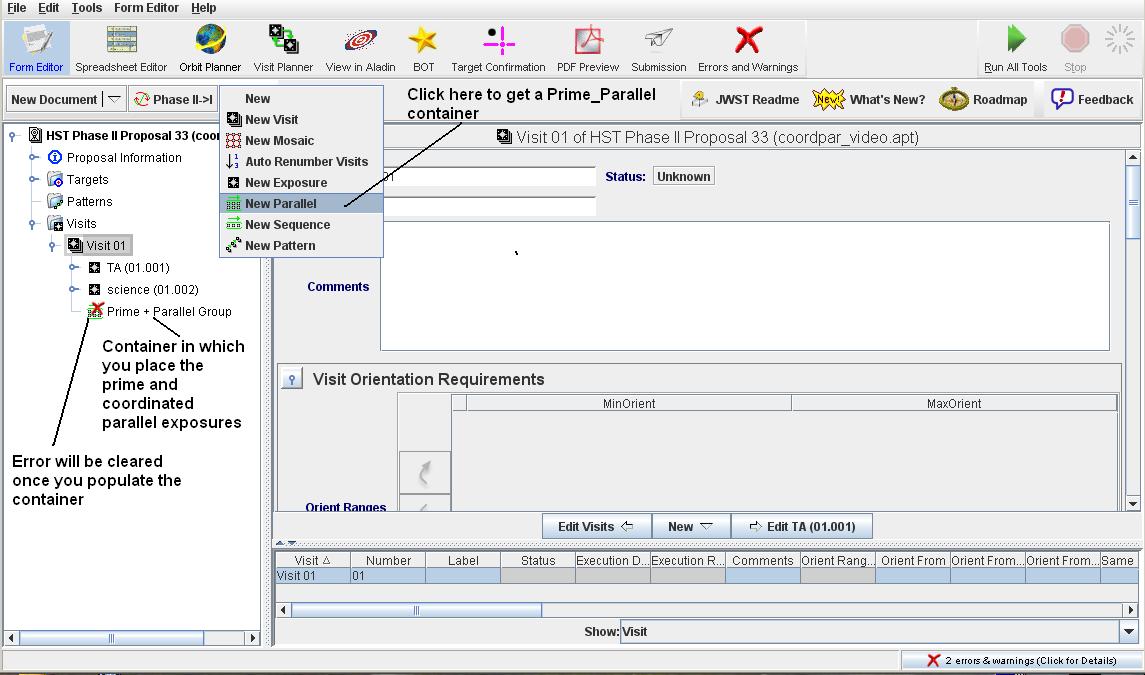
Task: Select Visit 01 in the tree
Action: pyautogui.click(x=106, y=245)
